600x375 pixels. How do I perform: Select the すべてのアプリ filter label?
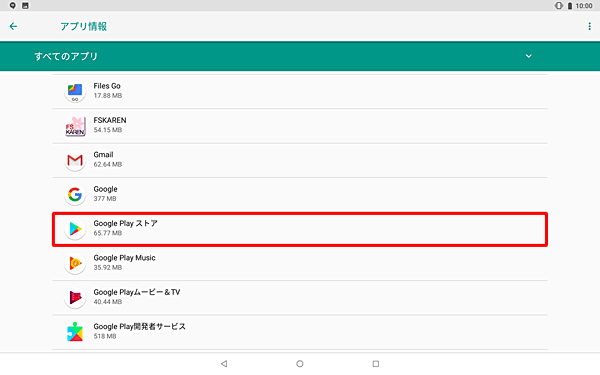66,57
